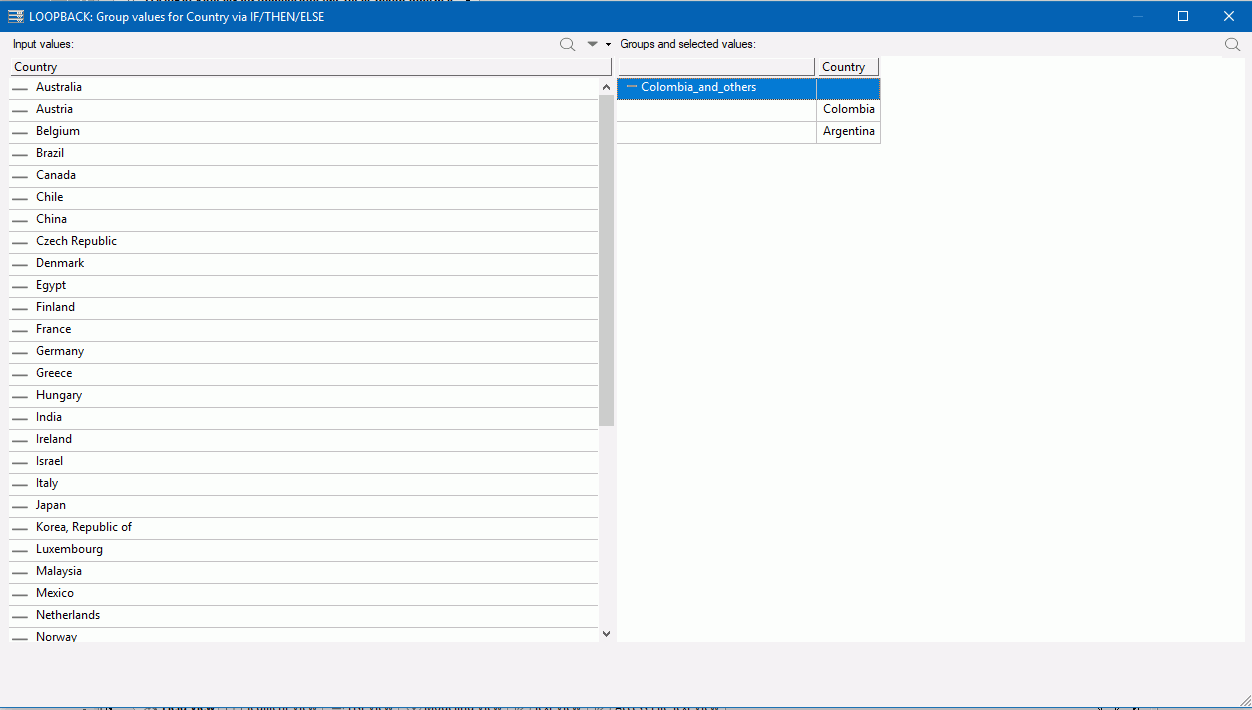Click the LOOPBACK window title icon
Viewport: 1252px width, 710px height.
[x=16, y=16]
